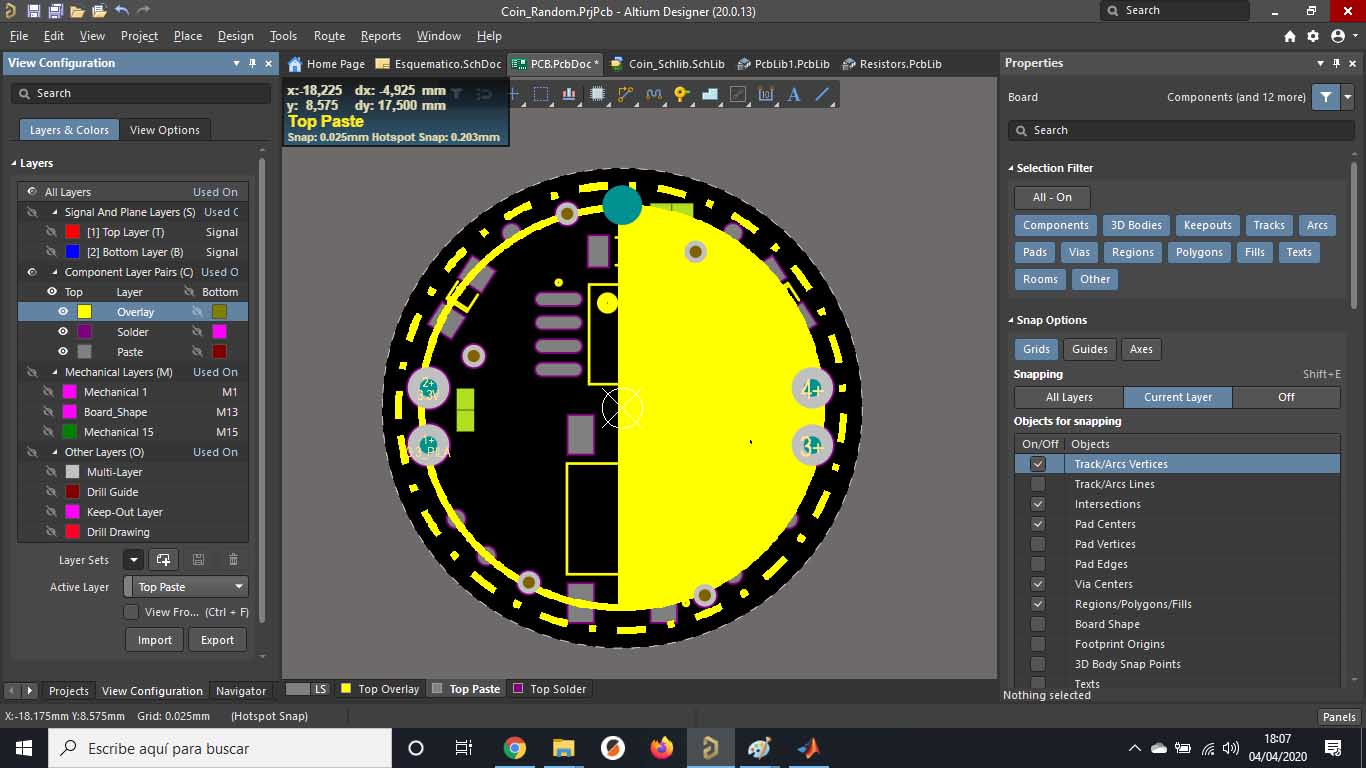Viewport: 1366px width, 768px height.
Task: Switch to the Esquematico.SchDoc tab
Action: 438,64
